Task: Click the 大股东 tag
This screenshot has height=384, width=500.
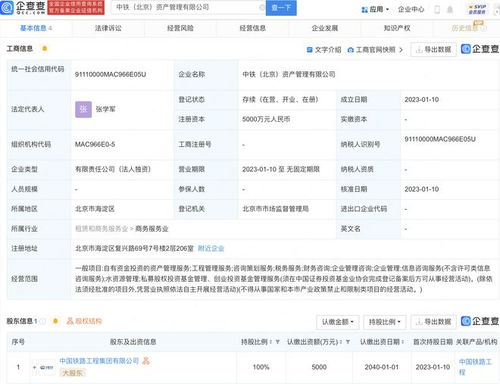Action: pyautogui.click(x=72, y=373)
